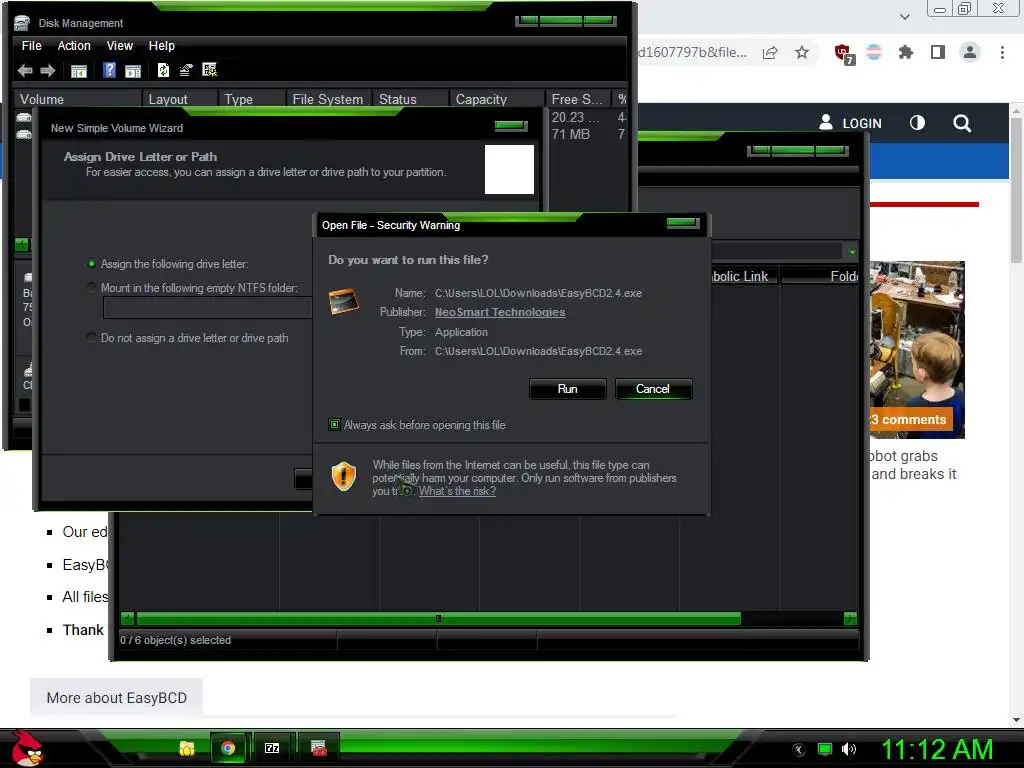Select Assign the following drive letter option
The width and height of the screenshot is (1024, 768).
168,264
